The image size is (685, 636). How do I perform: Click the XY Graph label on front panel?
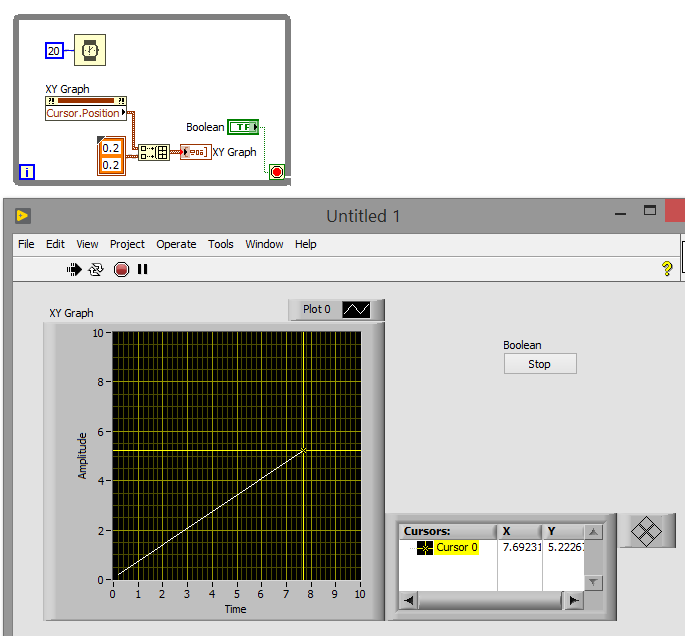pyautogui.click(x=71, y=313)
